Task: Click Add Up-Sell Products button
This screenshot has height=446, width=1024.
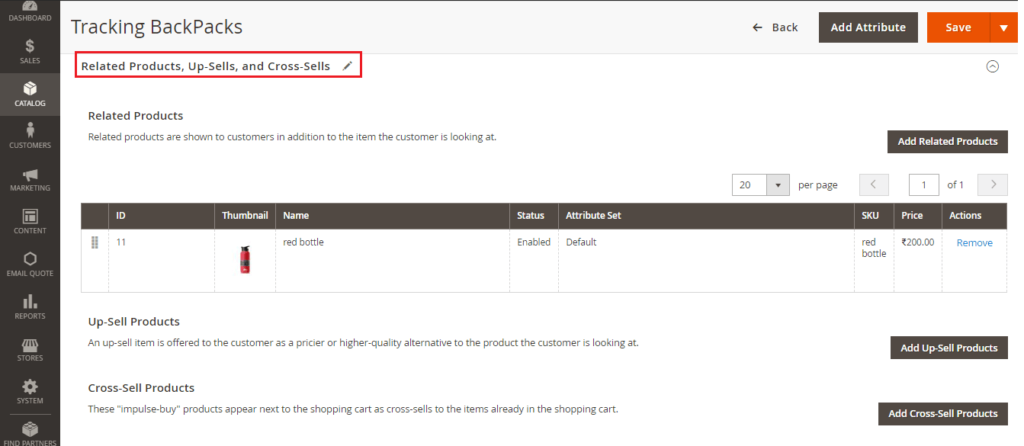Action: [x=949, y=348]
